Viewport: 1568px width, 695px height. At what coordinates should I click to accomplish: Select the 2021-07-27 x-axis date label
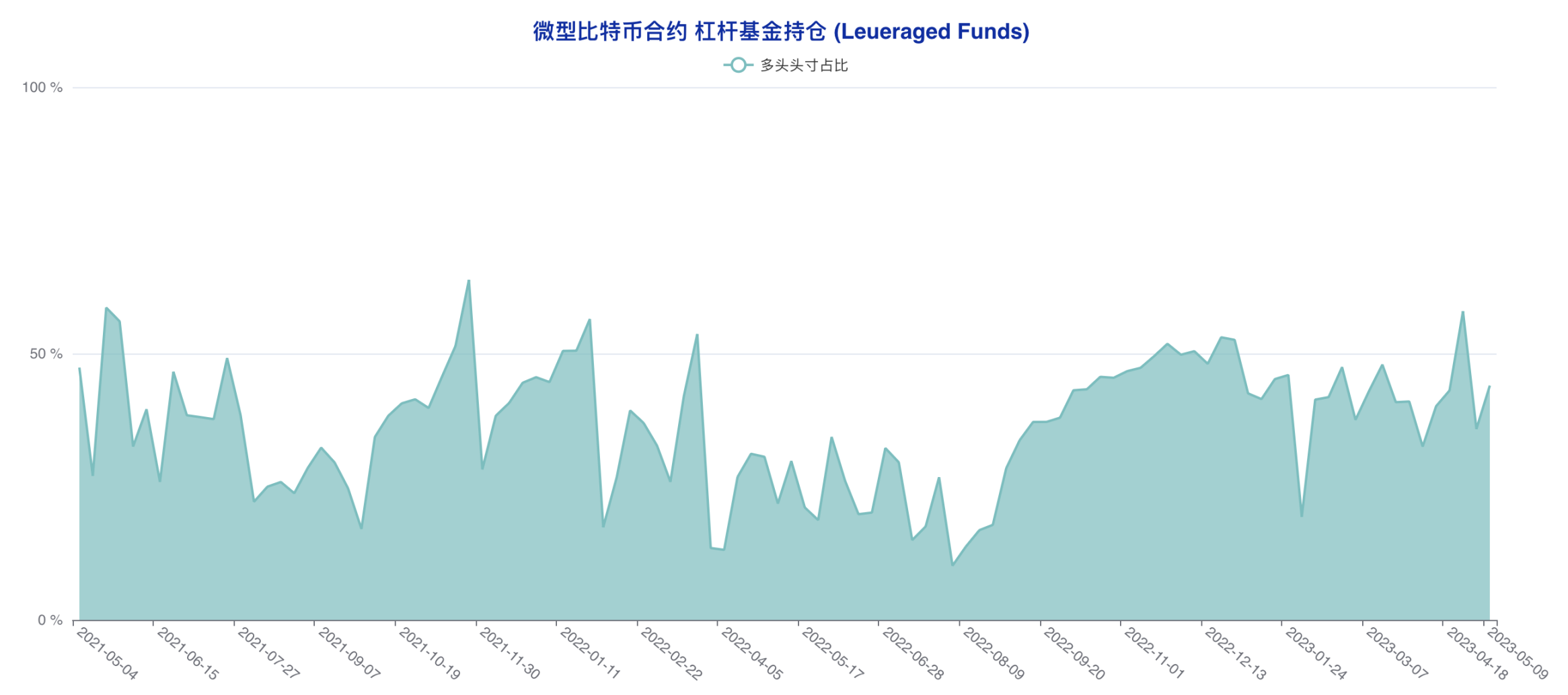pyautogui.click(x=268, y=653)
